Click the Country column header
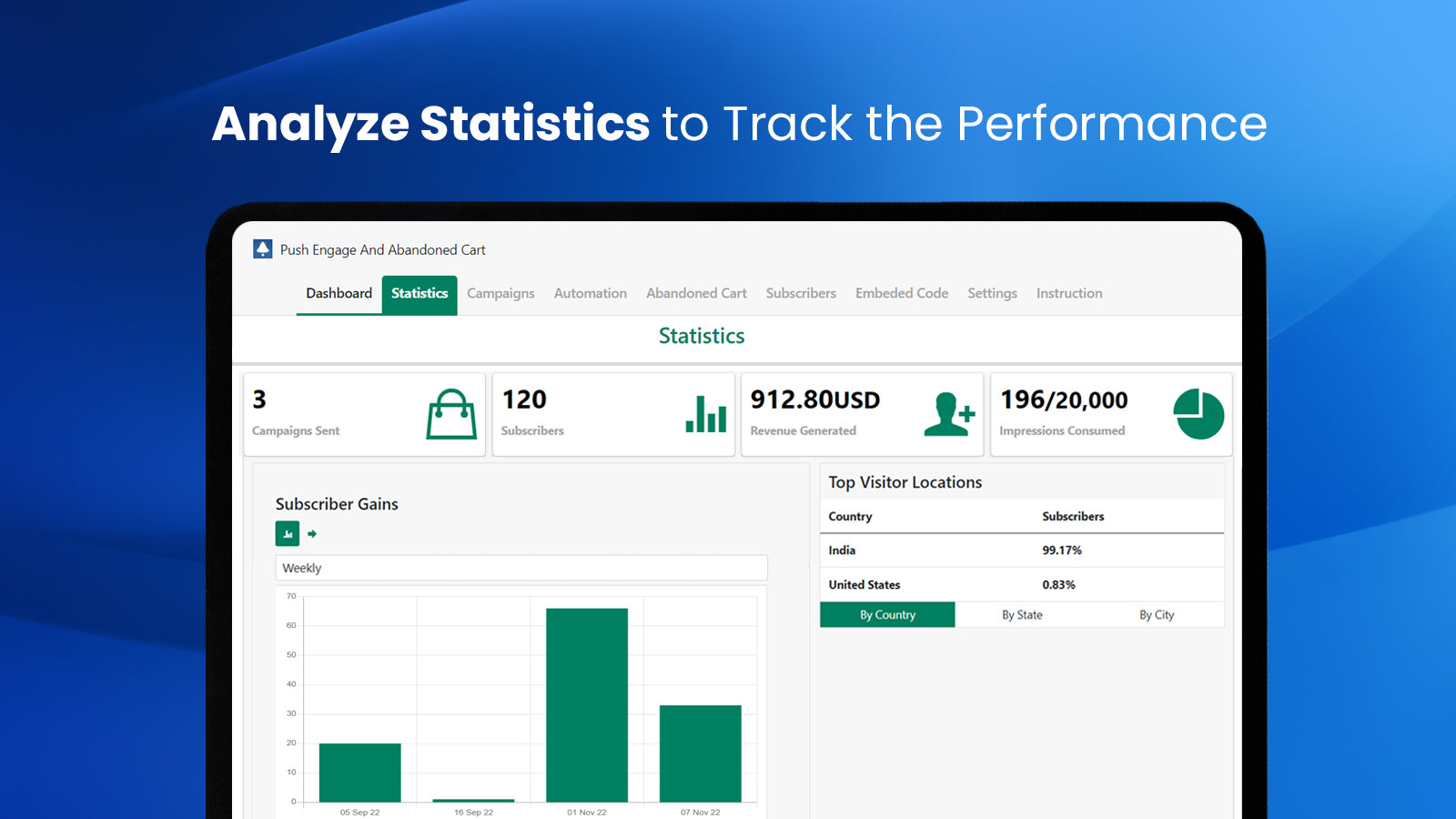 850,516
